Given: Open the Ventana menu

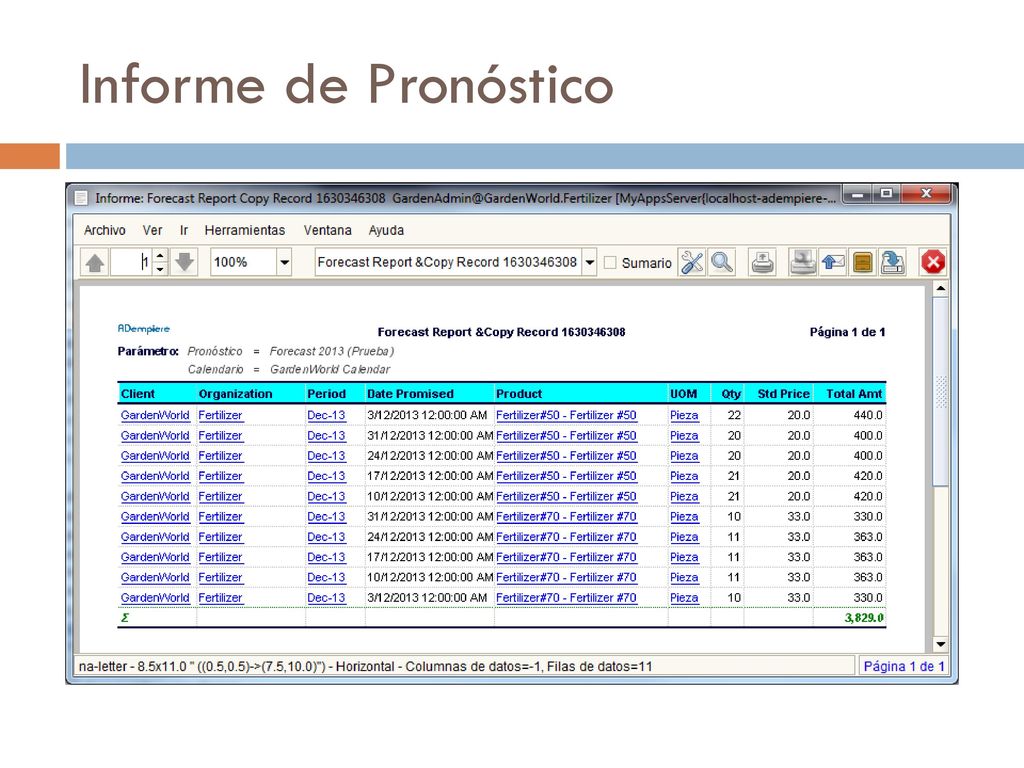Looking at the screenshot, I should 327,230.
